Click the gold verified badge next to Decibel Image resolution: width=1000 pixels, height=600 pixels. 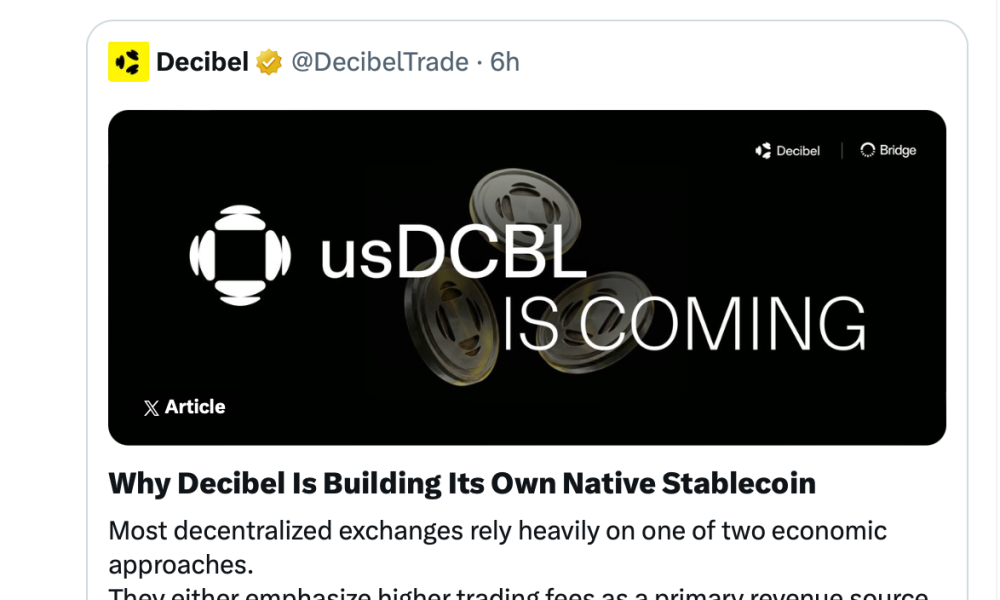[266, 62]
